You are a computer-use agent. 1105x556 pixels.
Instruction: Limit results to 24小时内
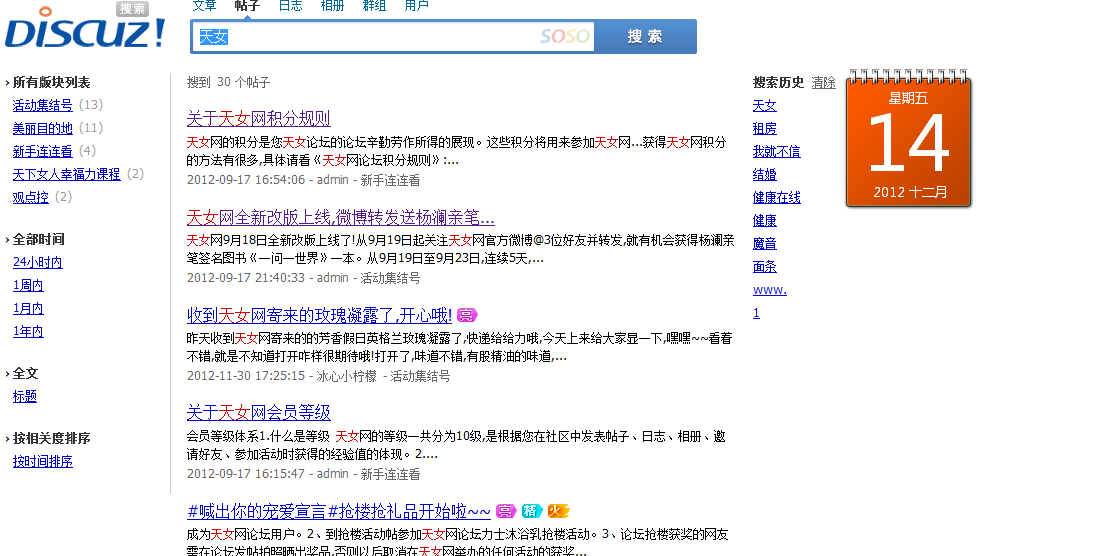point(37,262)
